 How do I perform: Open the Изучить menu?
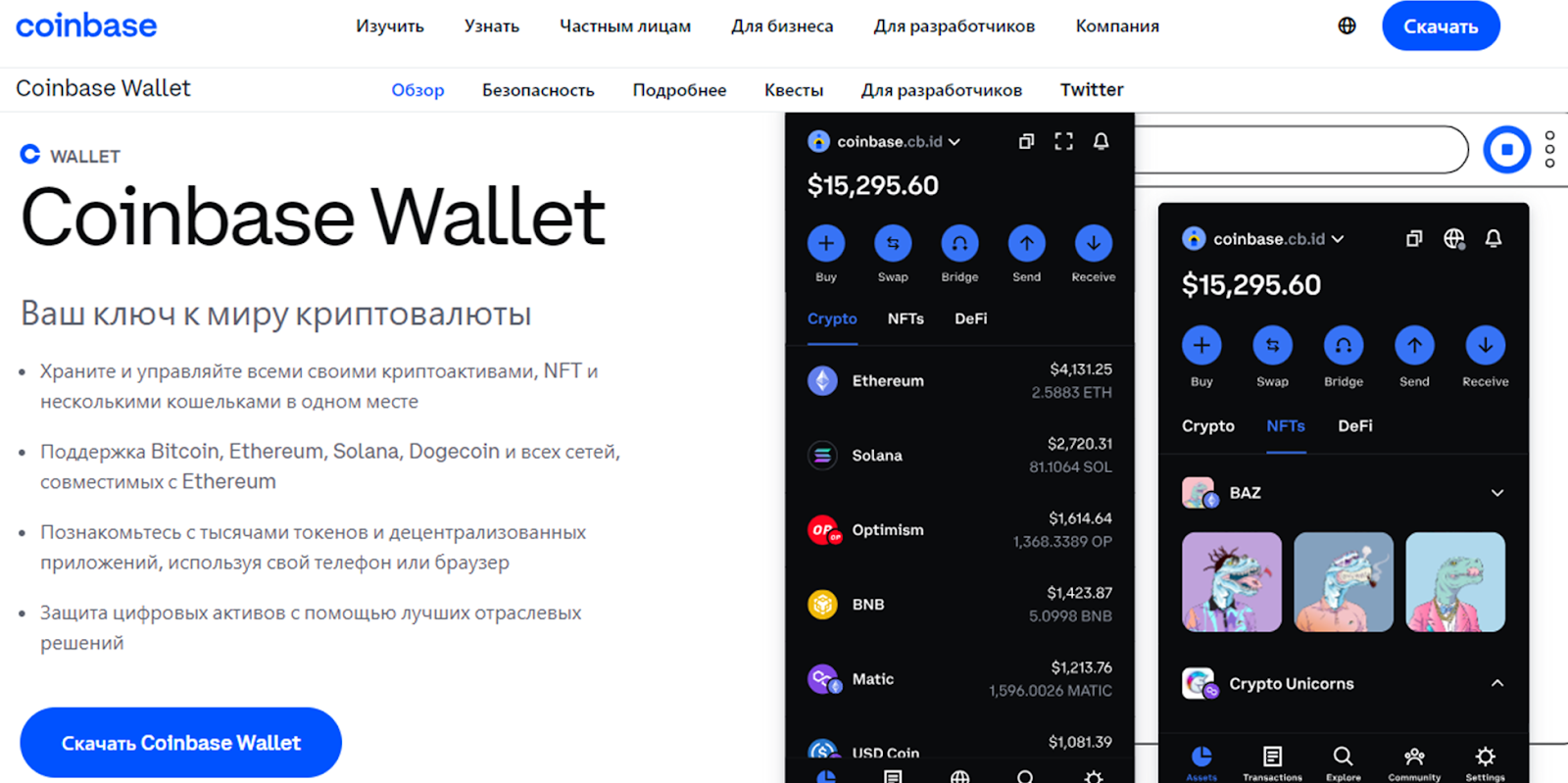[390, 26]
